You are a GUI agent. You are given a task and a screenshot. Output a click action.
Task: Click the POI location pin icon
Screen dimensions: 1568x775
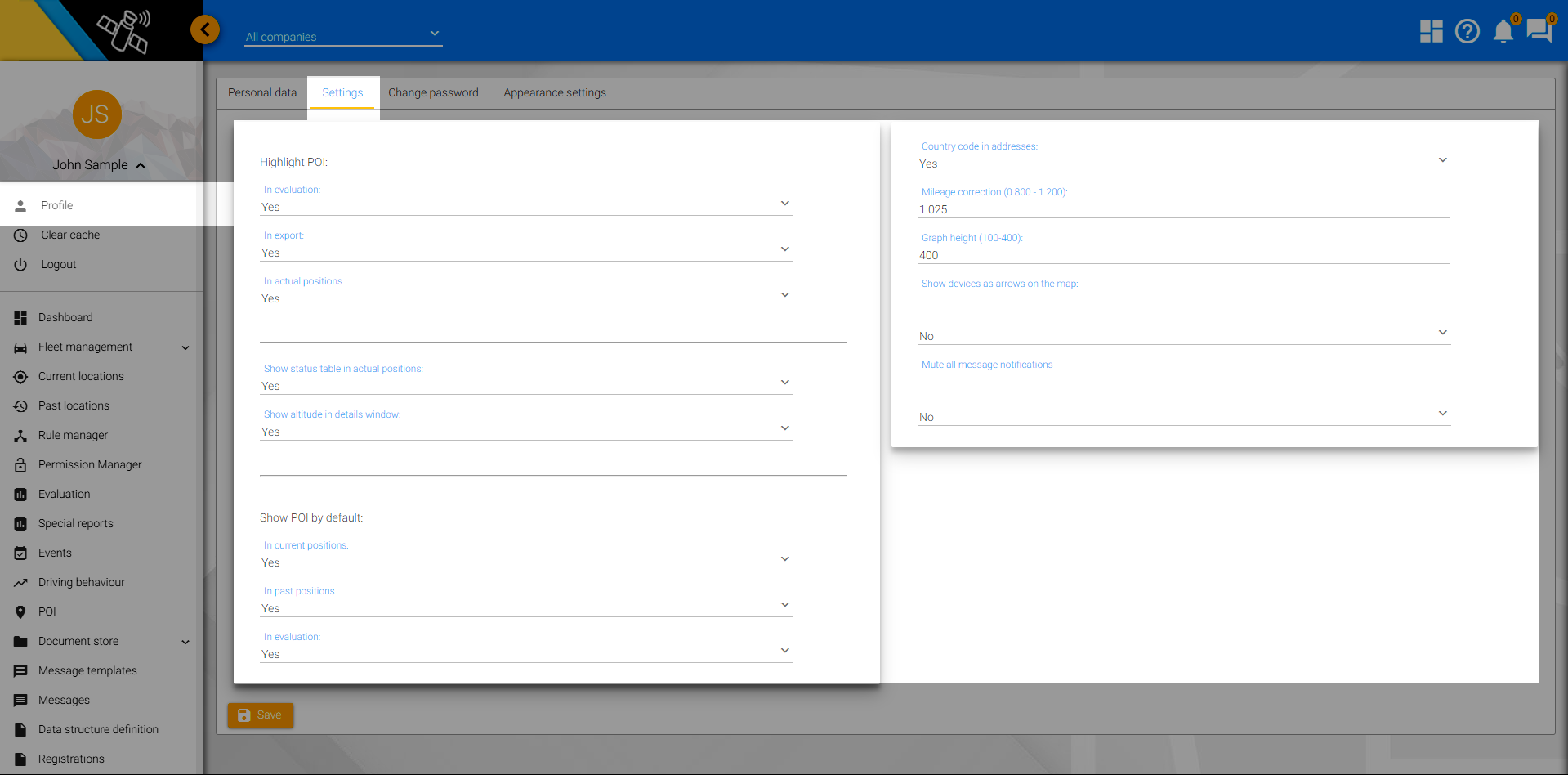20,612
